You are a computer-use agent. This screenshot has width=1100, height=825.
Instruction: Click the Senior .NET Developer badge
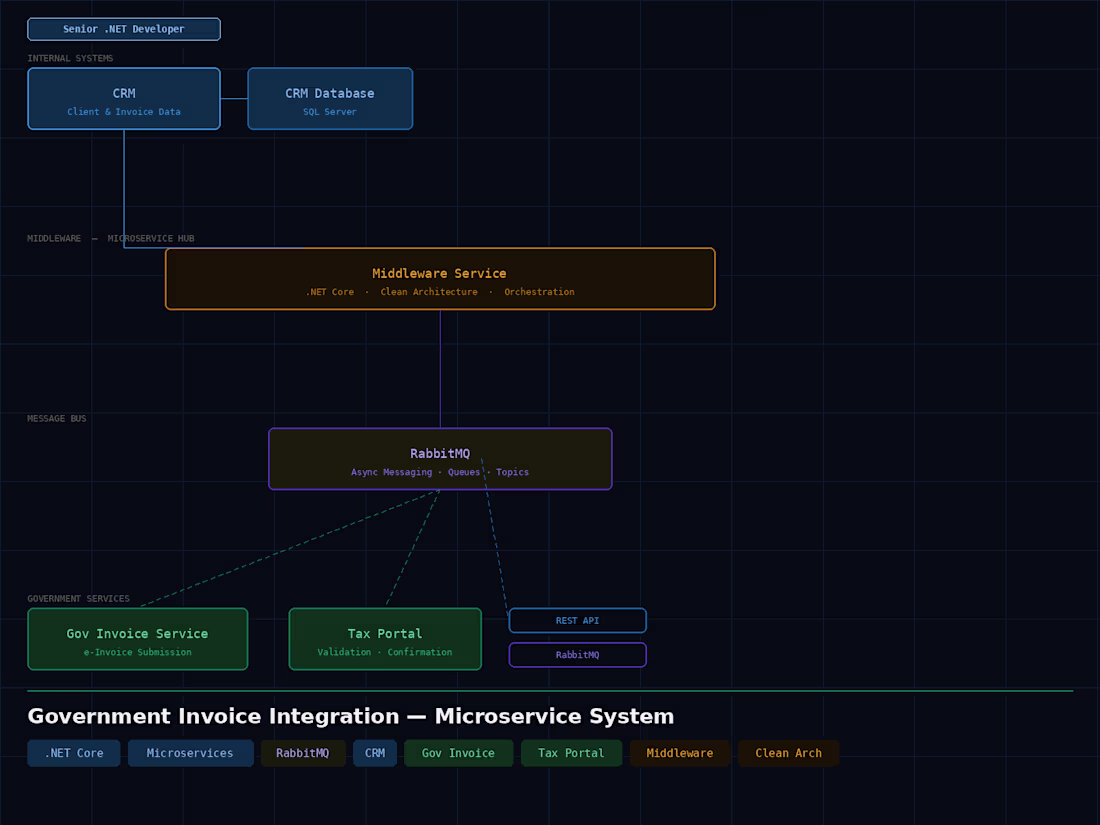[x=123, y=29]
